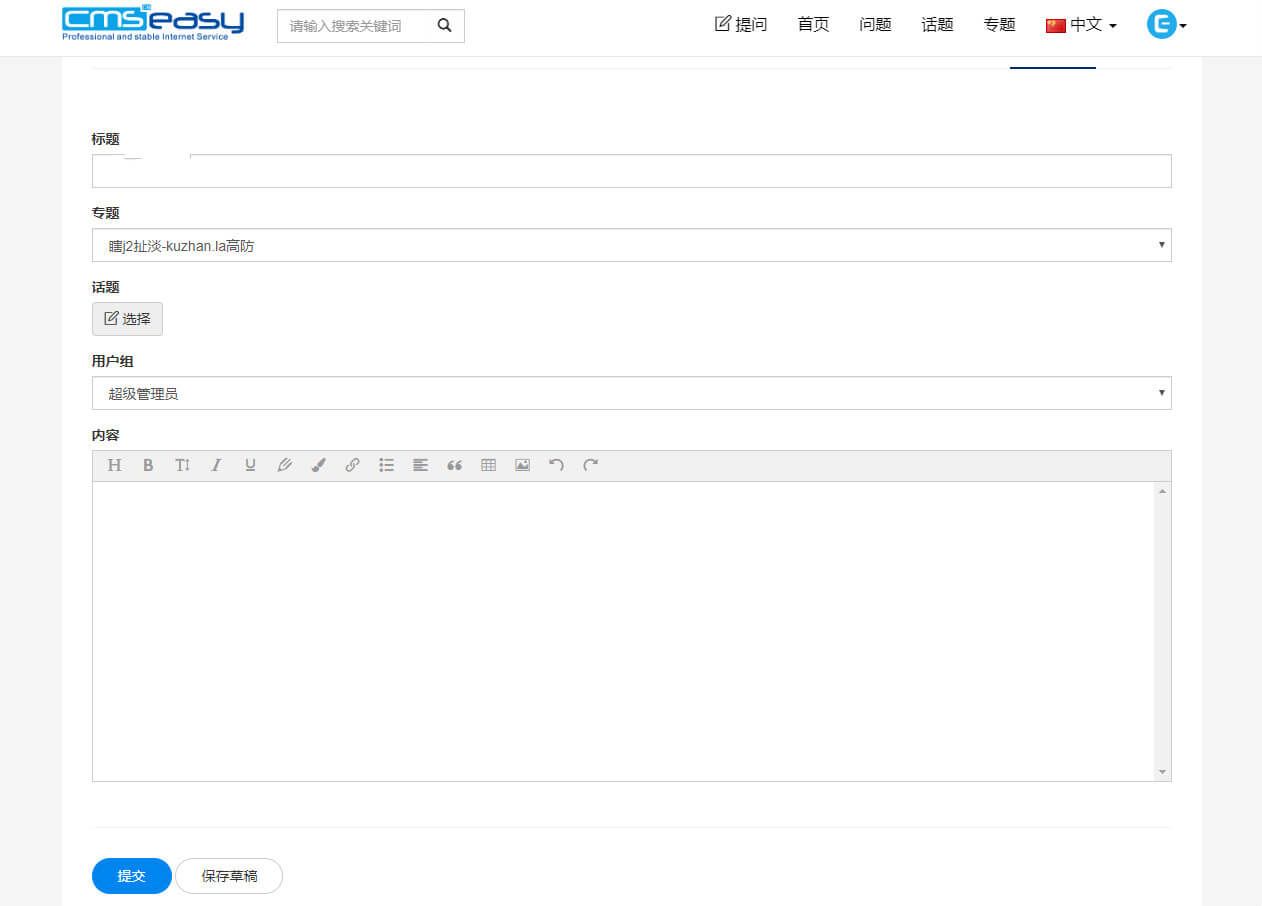This screenshot has height=906, width=1262.
Task: Save a draft with 保存草稿
Action: coord(228,875)
